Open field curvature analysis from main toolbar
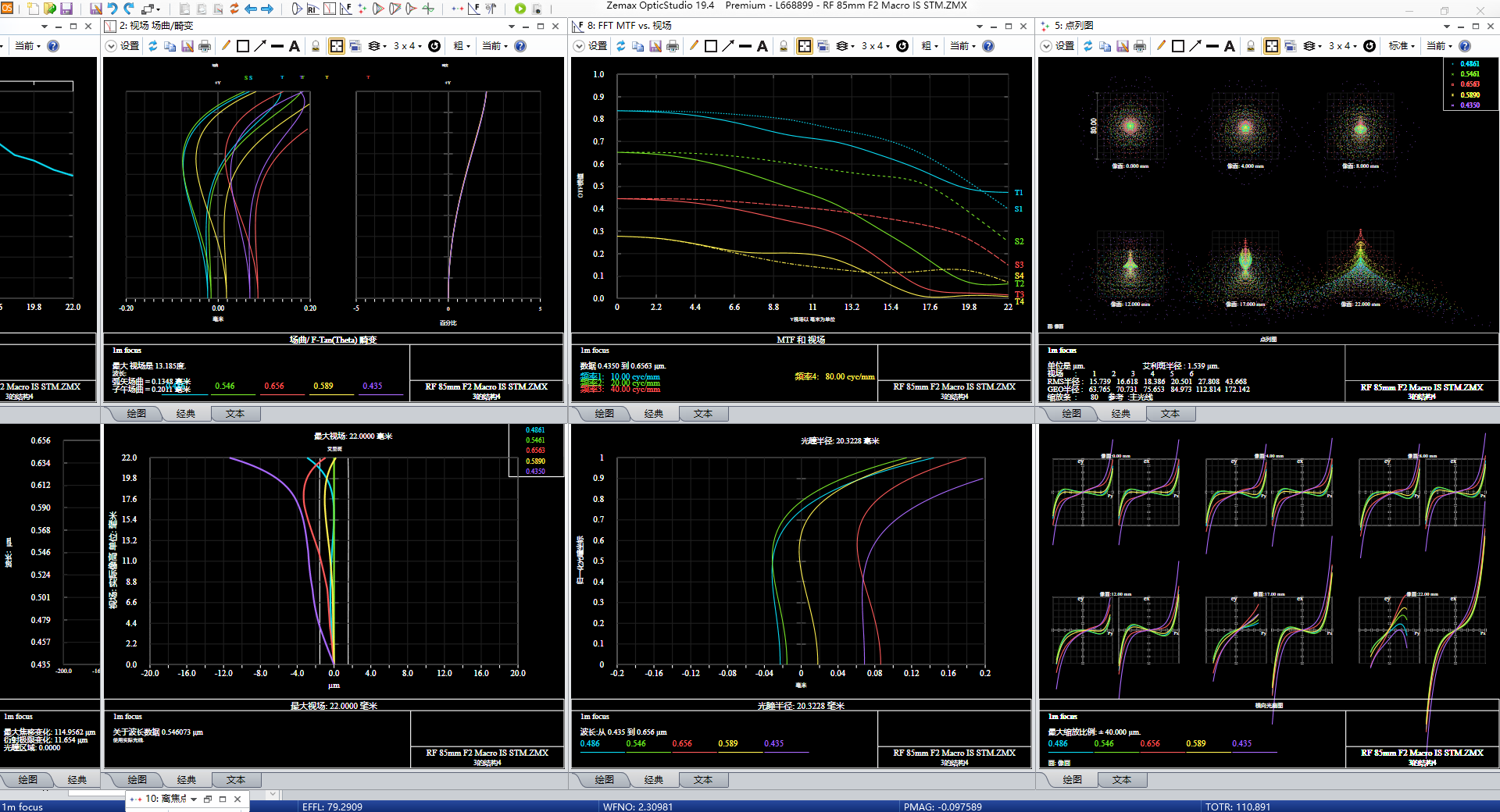The image size is (1500, 812). pyautogui.click(x=329, y=9)
